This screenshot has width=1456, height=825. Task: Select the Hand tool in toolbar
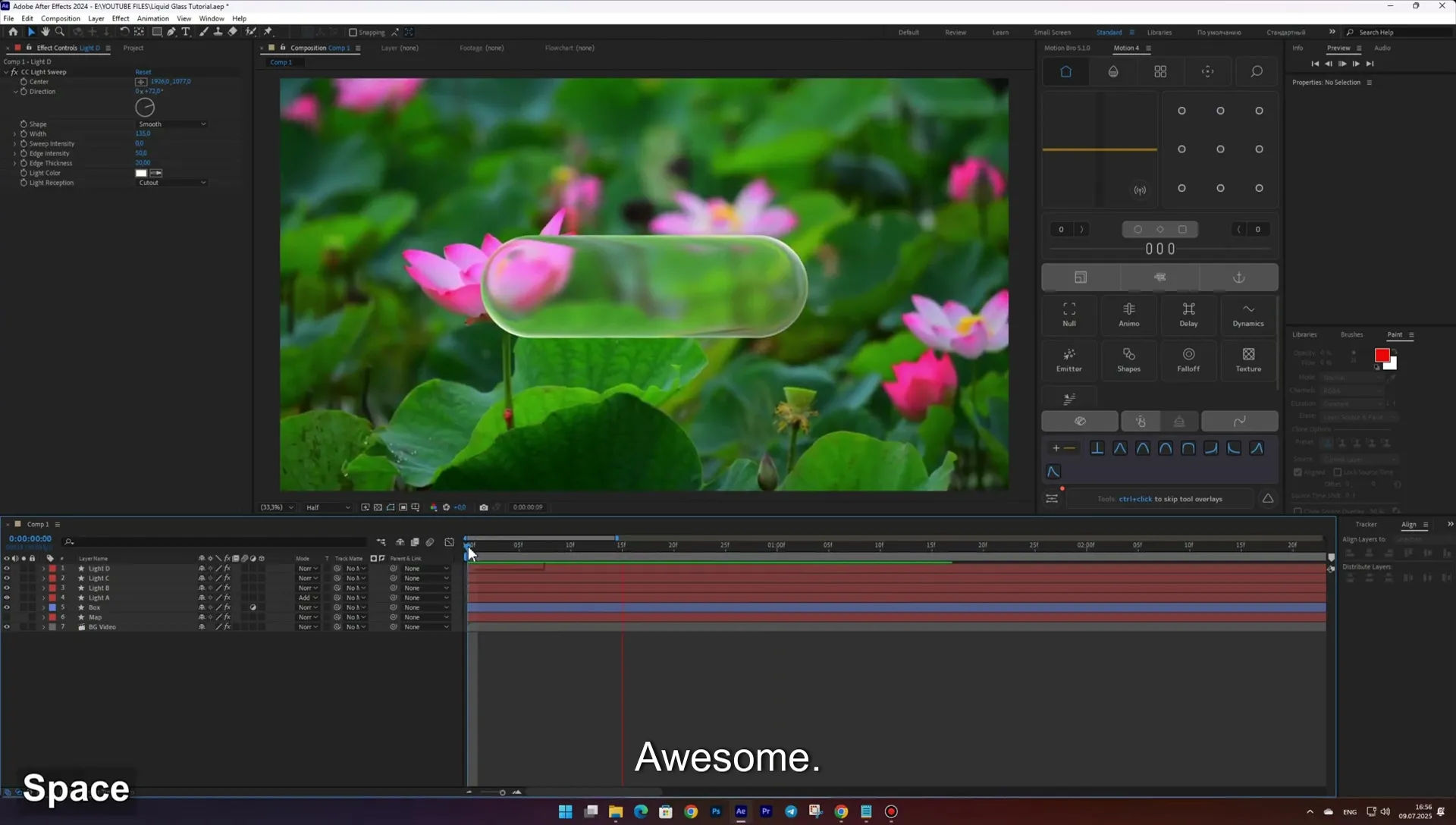click(45, 32)
